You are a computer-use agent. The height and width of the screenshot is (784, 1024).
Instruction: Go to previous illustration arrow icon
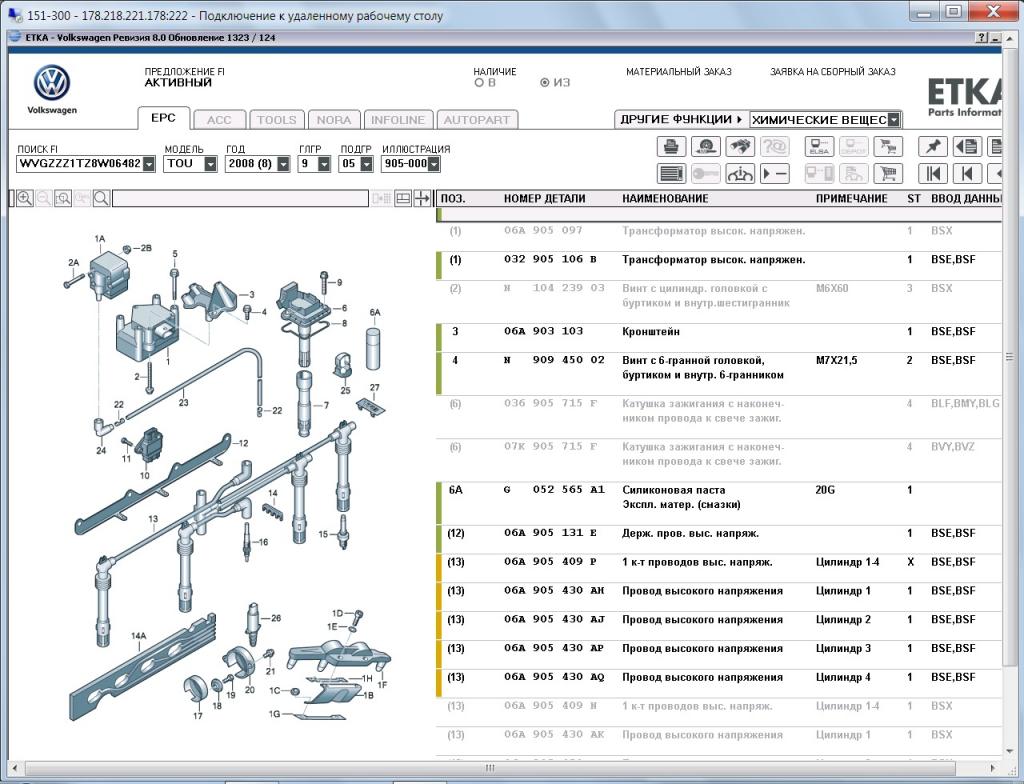pos(967,174)
